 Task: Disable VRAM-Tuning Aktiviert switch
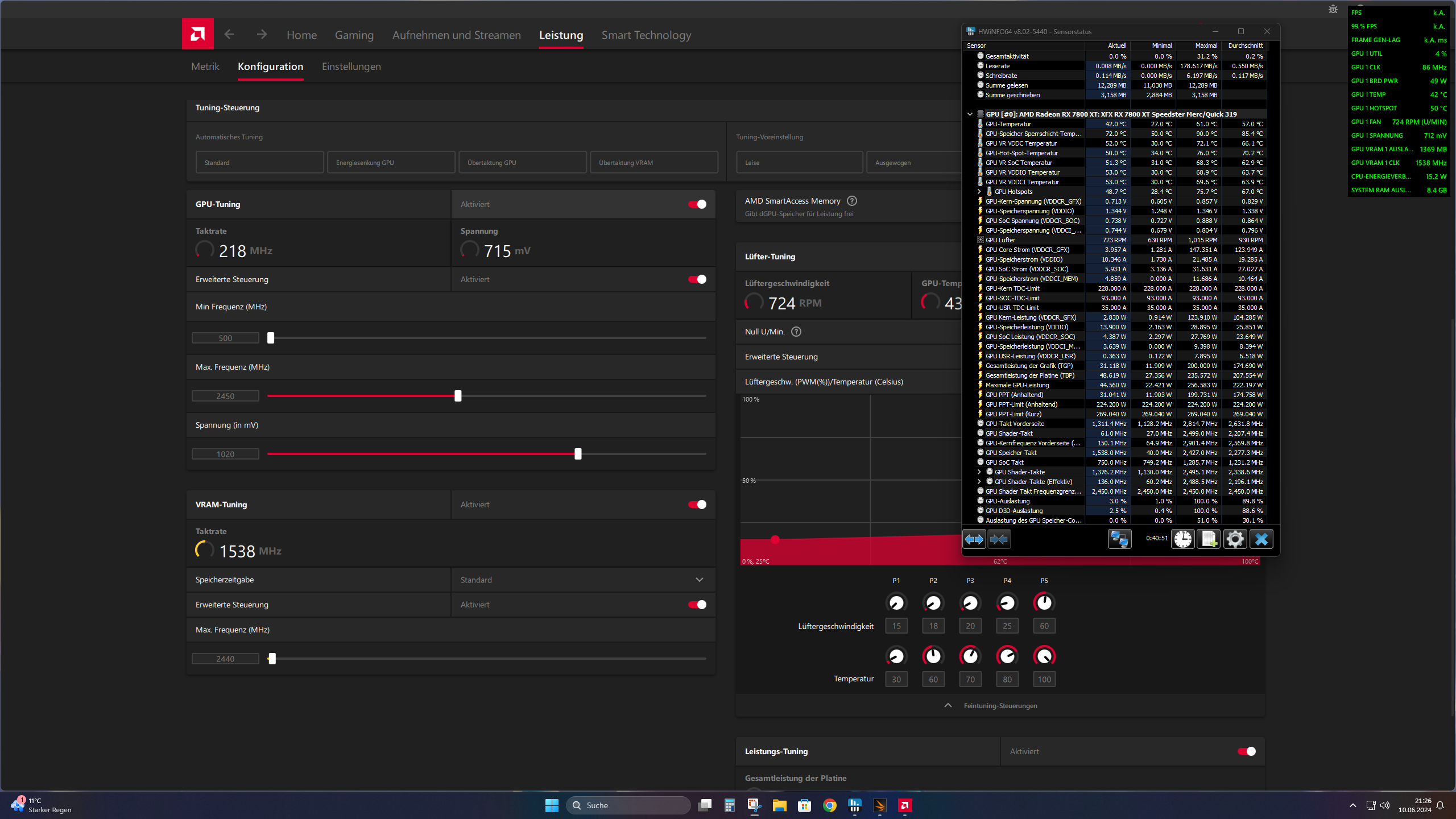(x=697, y=504)
